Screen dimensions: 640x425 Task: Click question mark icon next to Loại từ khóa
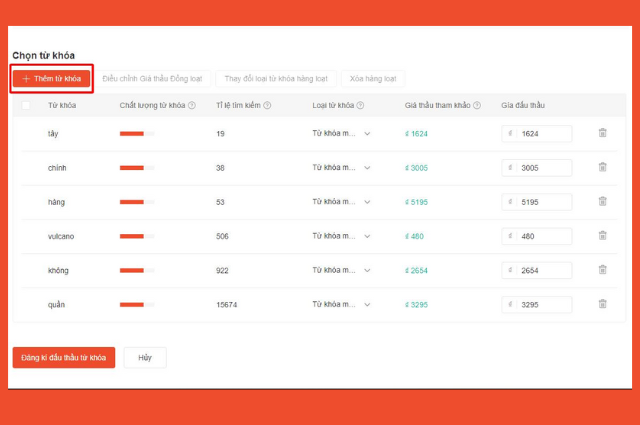360,105
